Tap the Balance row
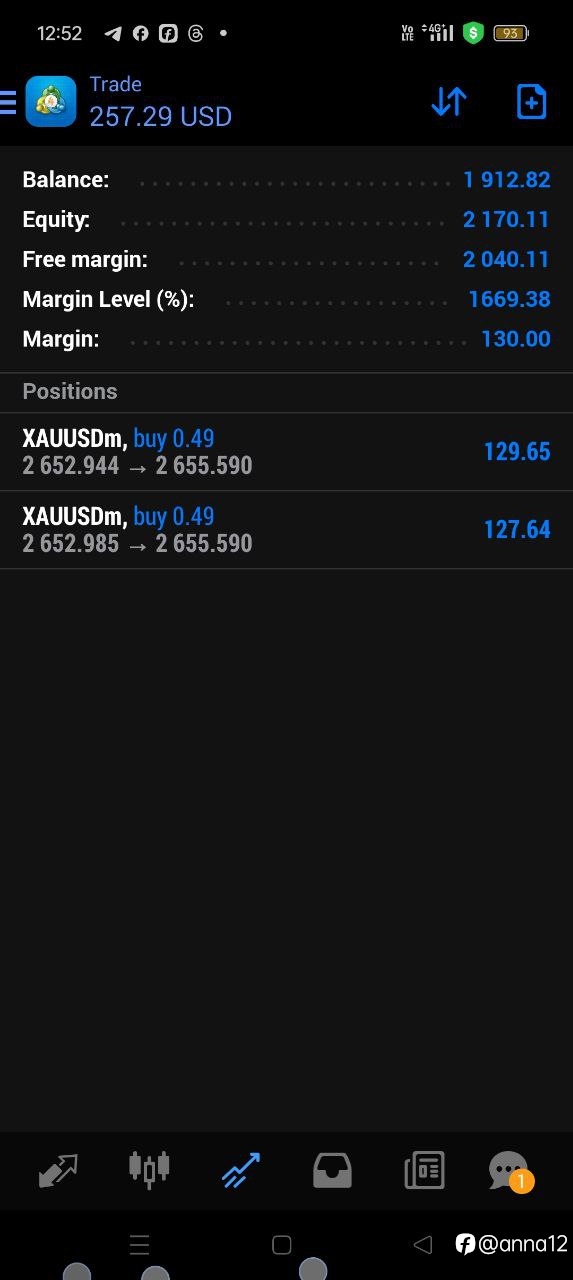Screen dimensions: 573x1280 286,180
